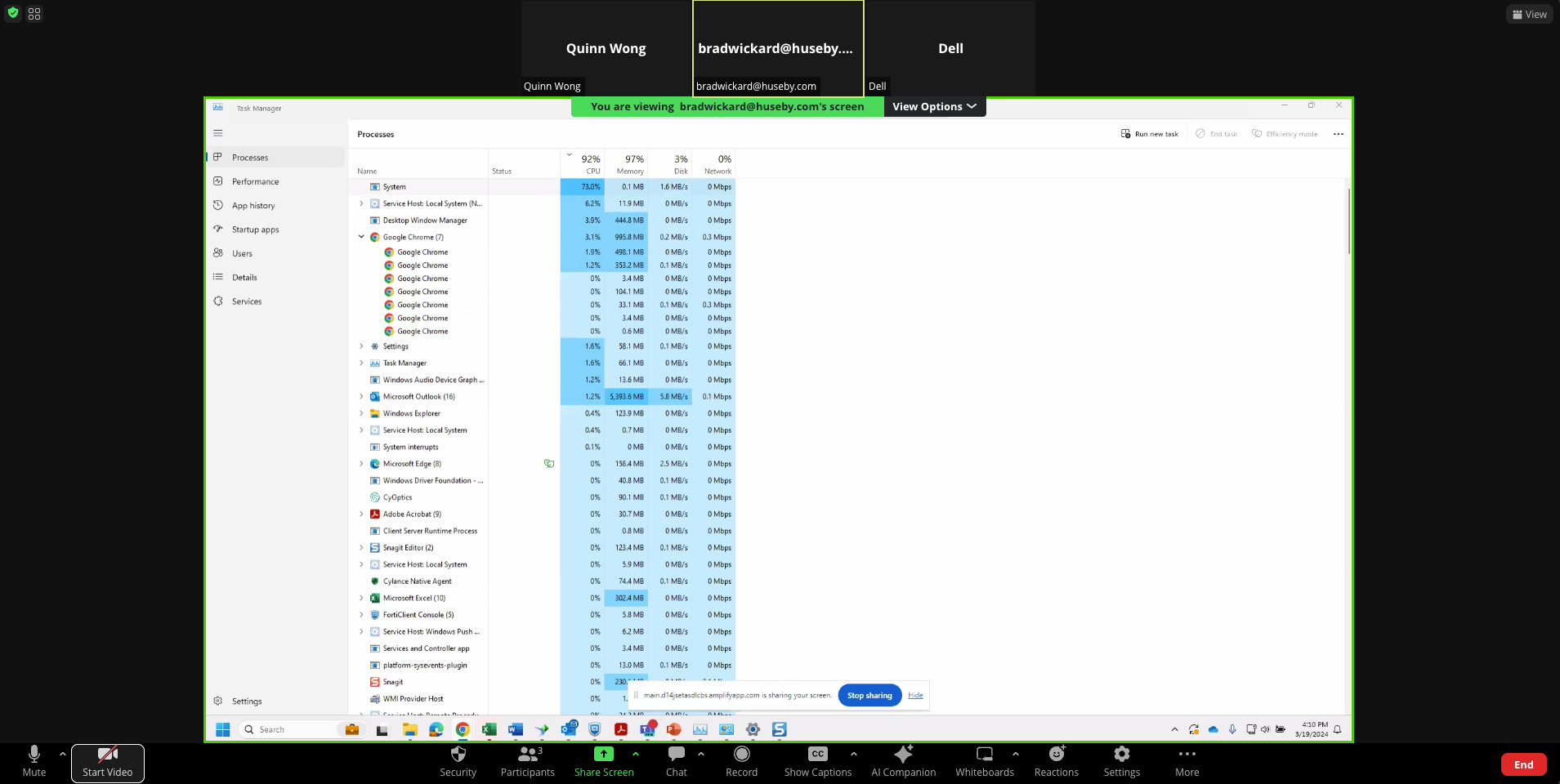
Task: Open share options arrow beside Share Screen
Action: tap(636, 754)
